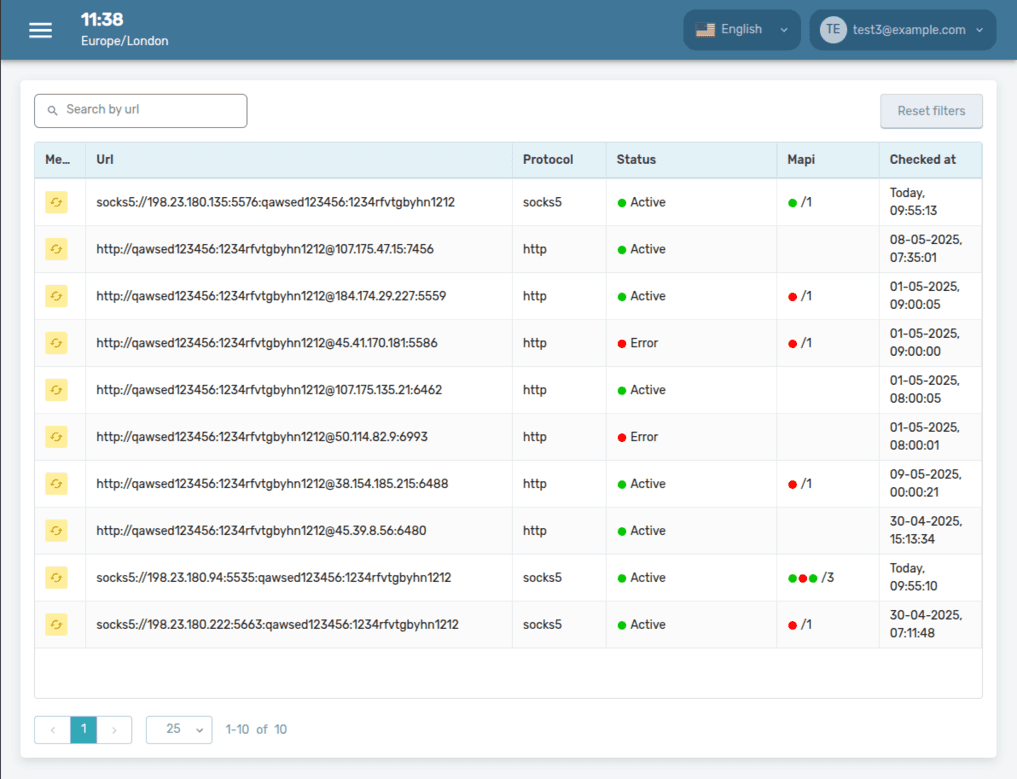Click refresh icon for 198.23.180.222:5663 row
Screen dimensions: 1017x779
click(x=56, y=625)
